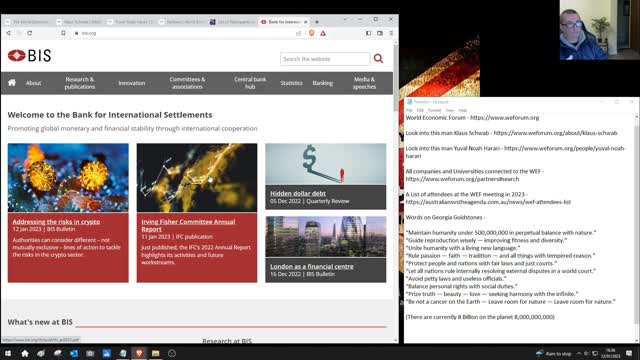Click the bookmark icon beside the address bar
640x360 pixels.
(x=63, y=33)
